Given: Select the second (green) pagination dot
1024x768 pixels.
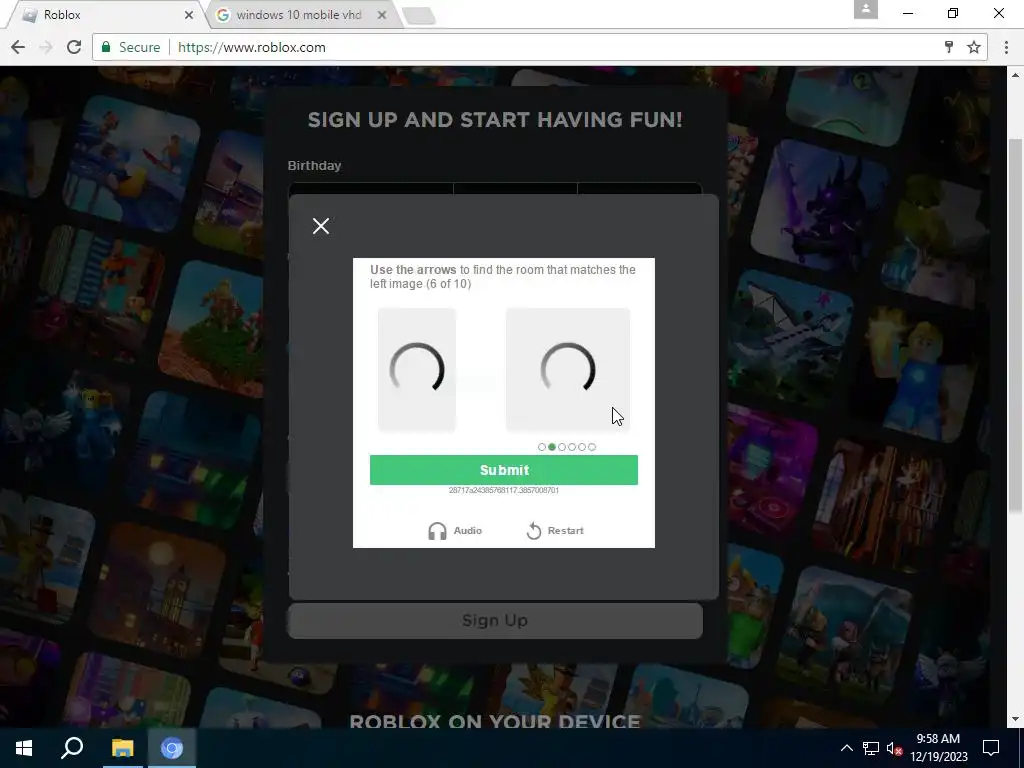Looking at the screenshot, I should (552, 447).
